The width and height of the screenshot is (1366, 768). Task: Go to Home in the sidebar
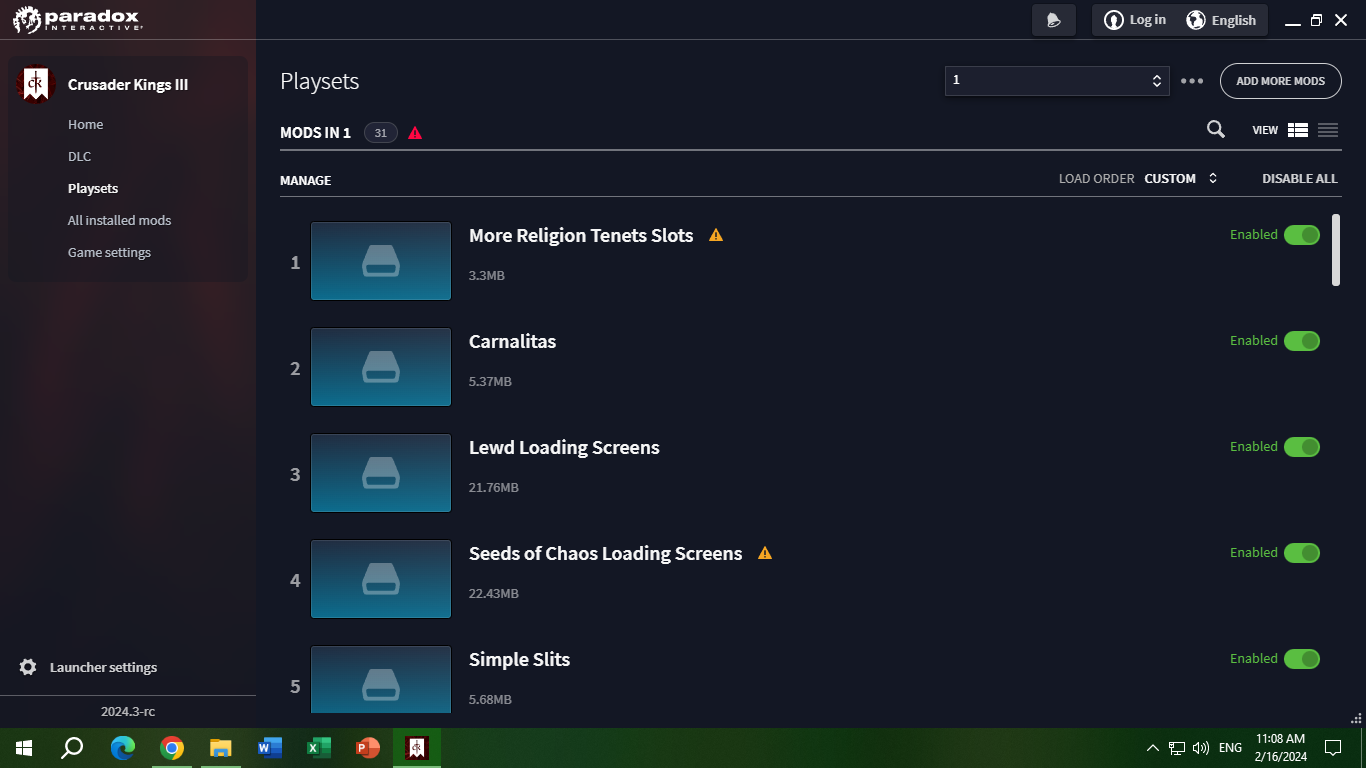point(86,125)
